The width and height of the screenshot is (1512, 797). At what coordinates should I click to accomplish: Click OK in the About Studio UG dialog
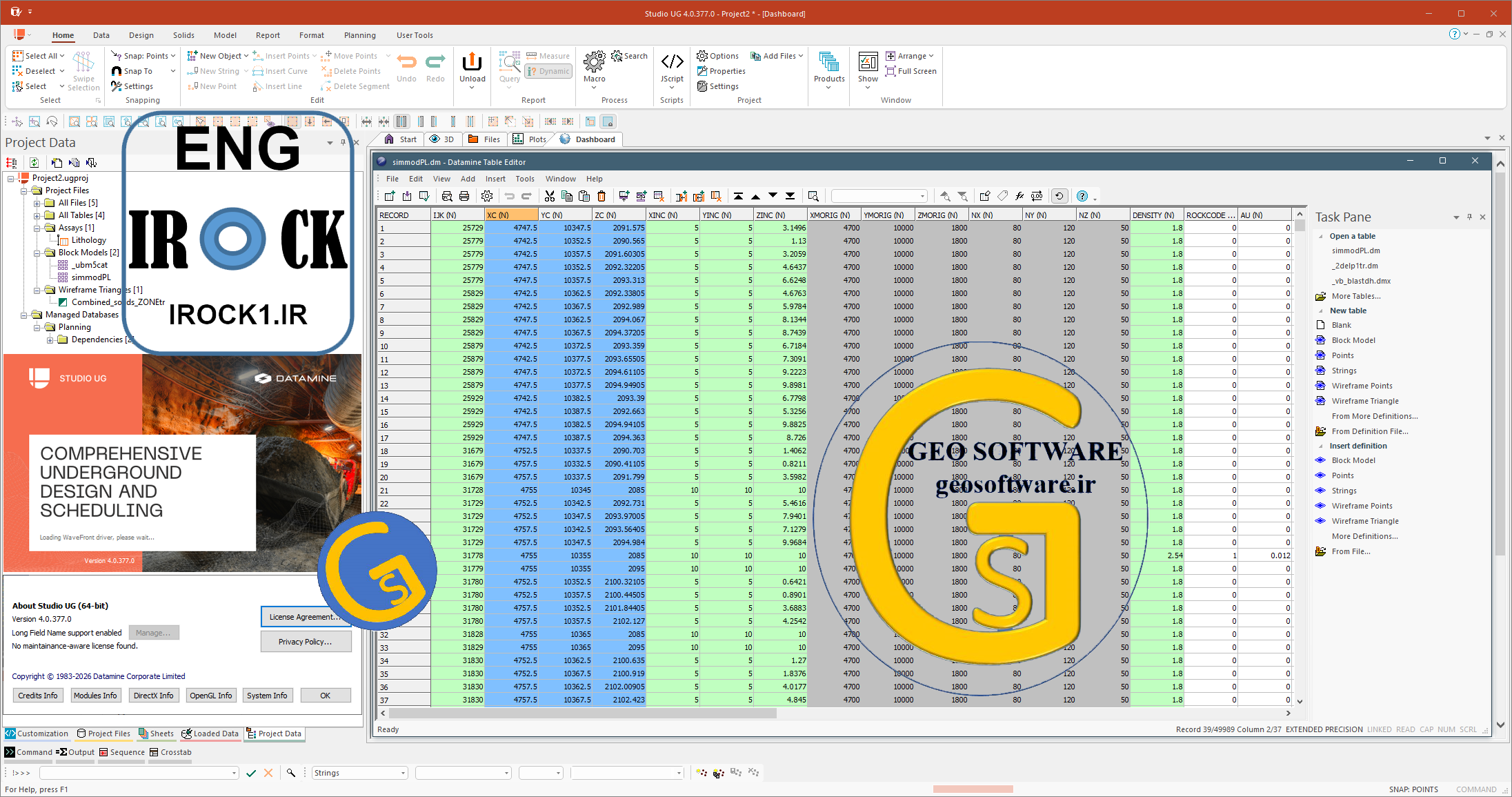click(x=325, y=696)
